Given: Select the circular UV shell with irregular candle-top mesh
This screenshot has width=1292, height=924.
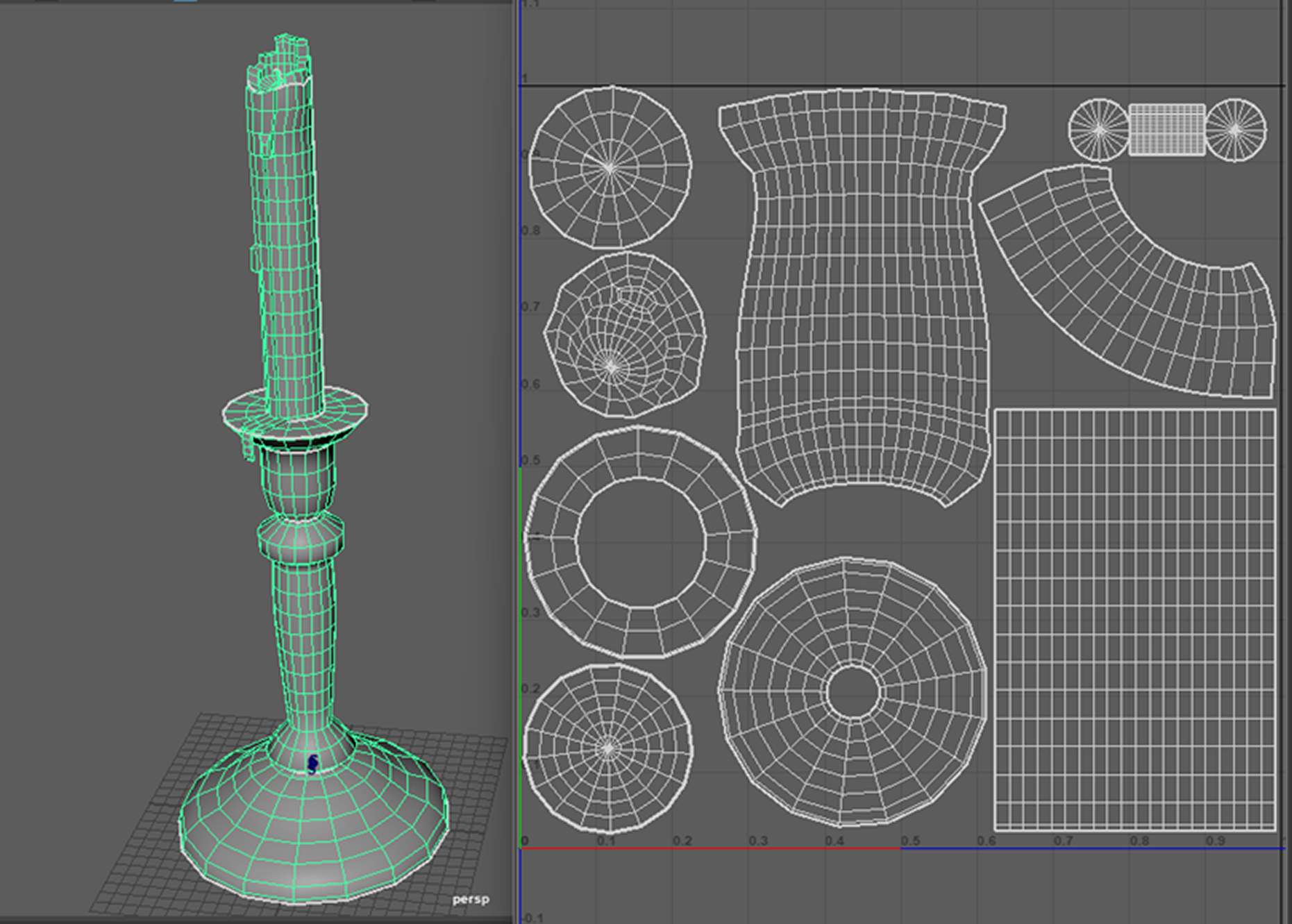Looking at the screenshot, I should click(x=624, y=335).
